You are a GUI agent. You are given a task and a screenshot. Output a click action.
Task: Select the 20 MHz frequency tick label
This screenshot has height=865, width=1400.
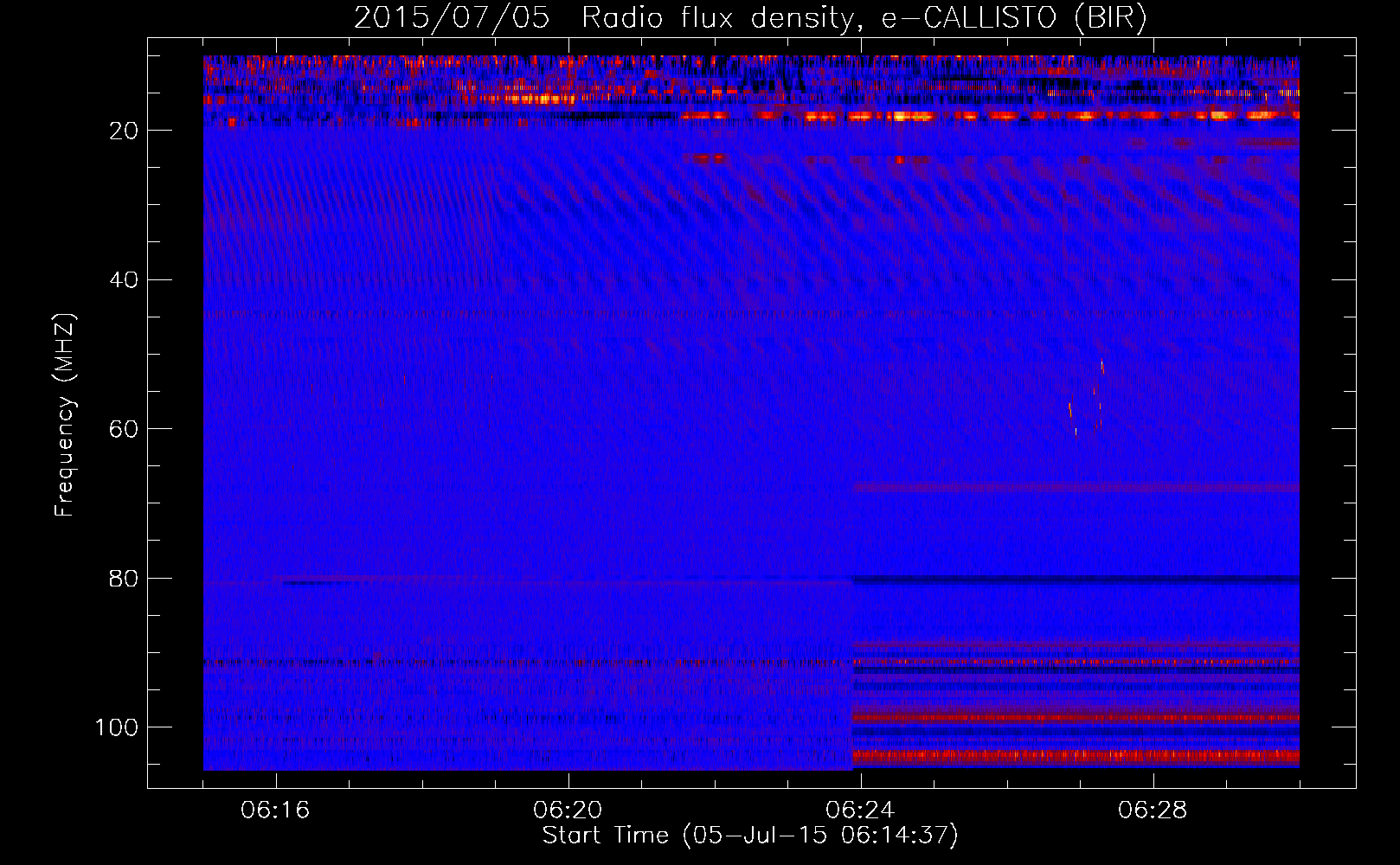125,131
